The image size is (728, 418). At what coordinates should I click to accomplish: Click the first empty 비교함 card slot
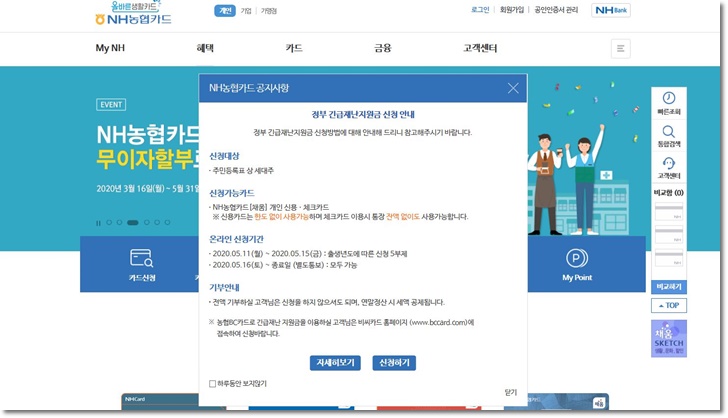coord(669,212)
